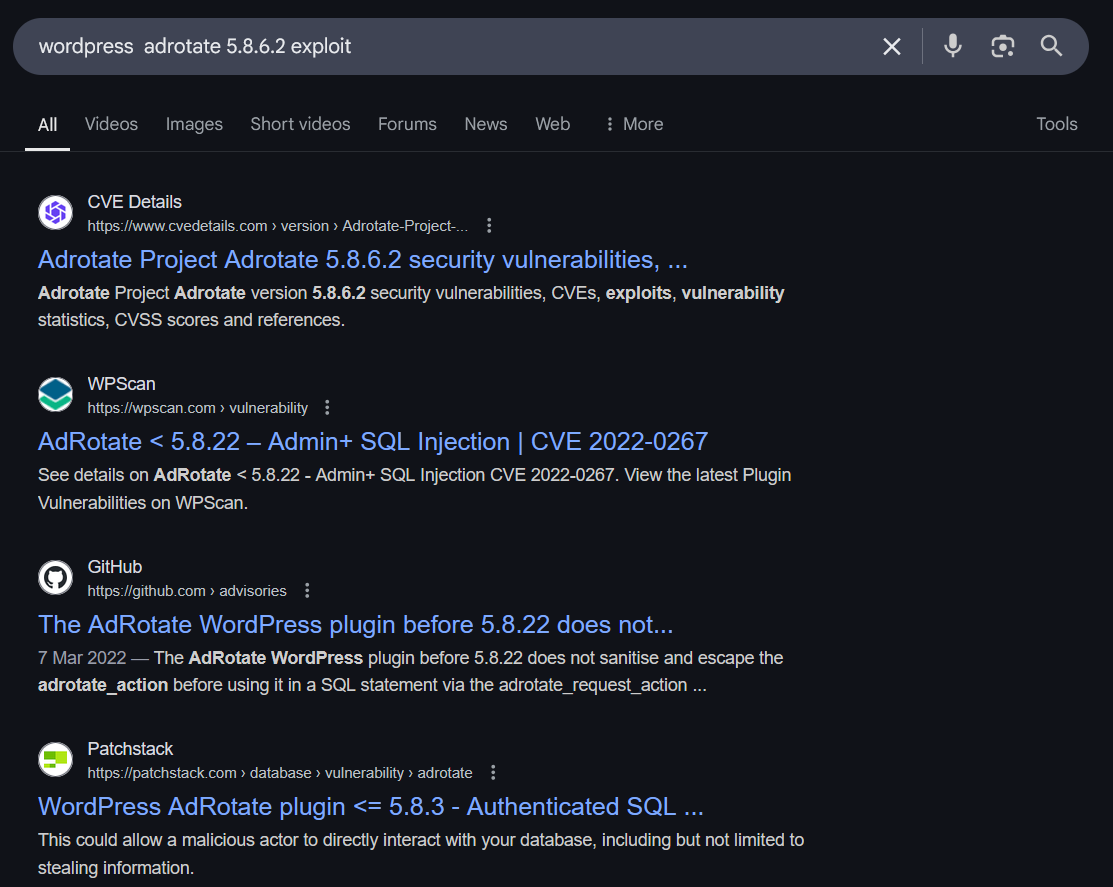Click the WPScan site favicon

click(55, 395)
